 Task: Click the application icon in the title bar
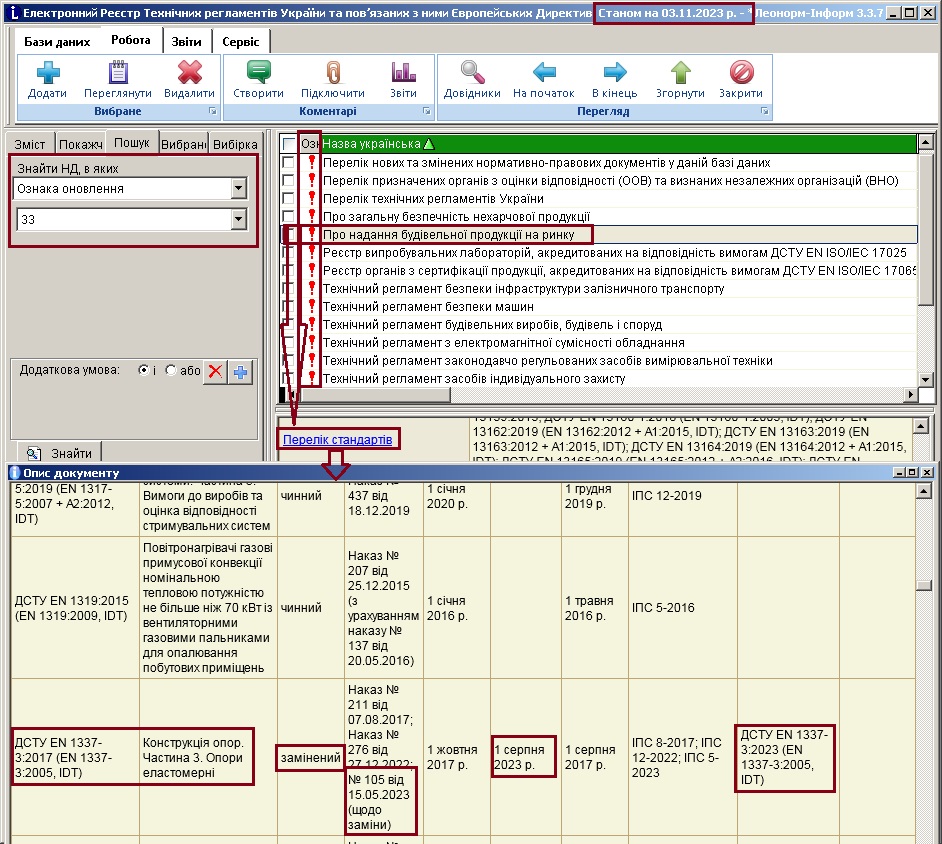13,13
